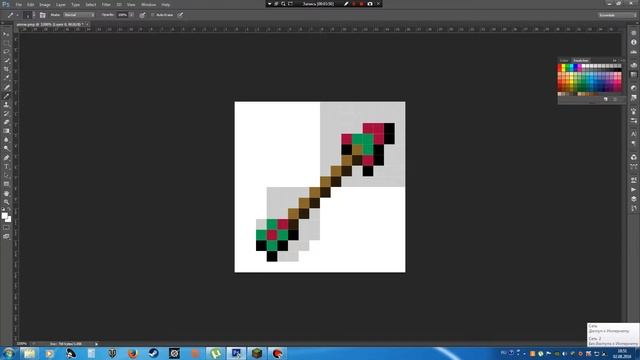Open the Window menu

tap(148, 4)
